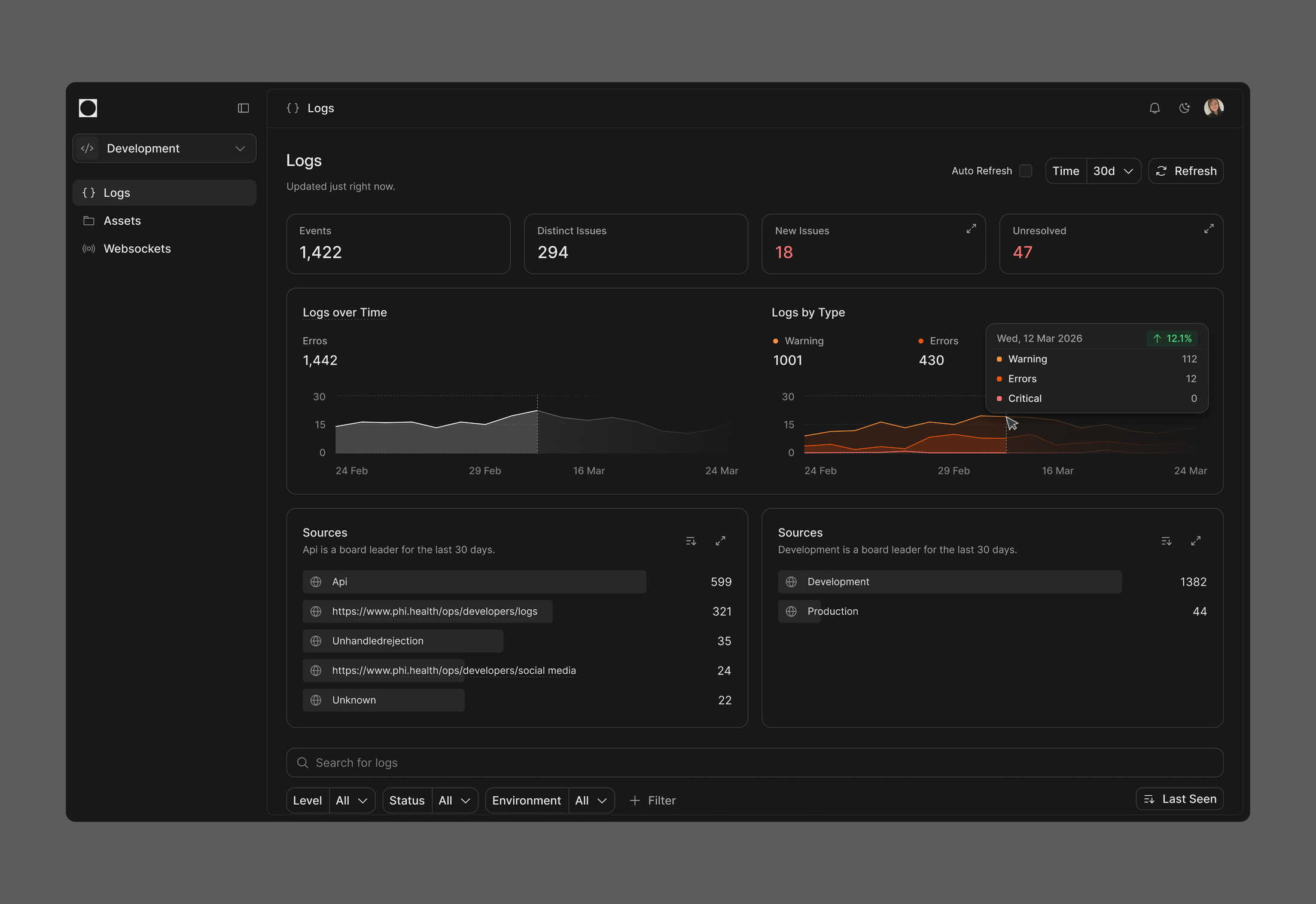Expand the Api Sources panel
This screenshot has width=1316, height=904.
[x=720, y=541]
